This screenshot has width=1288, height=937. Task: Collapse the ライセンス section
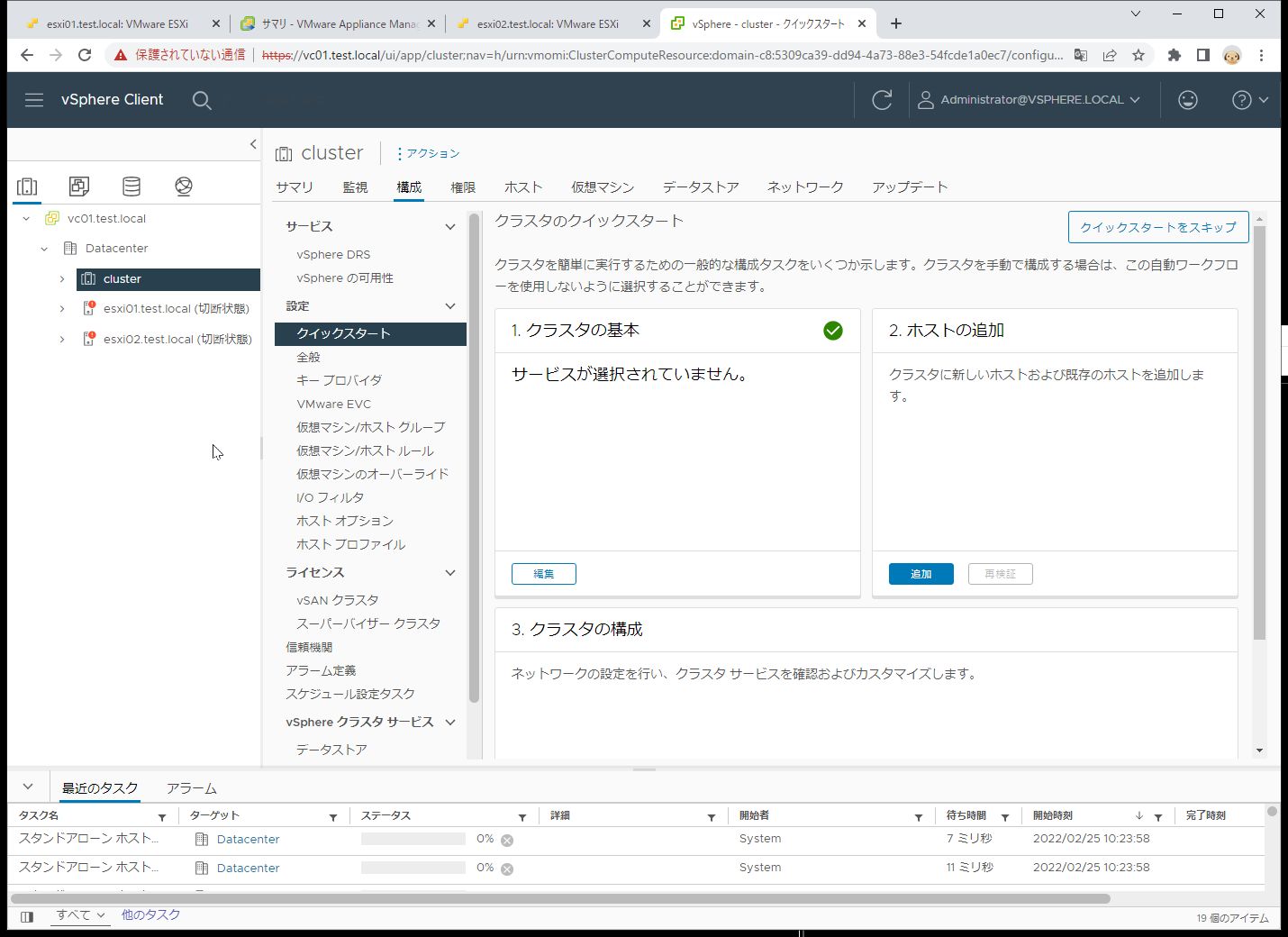450,573
